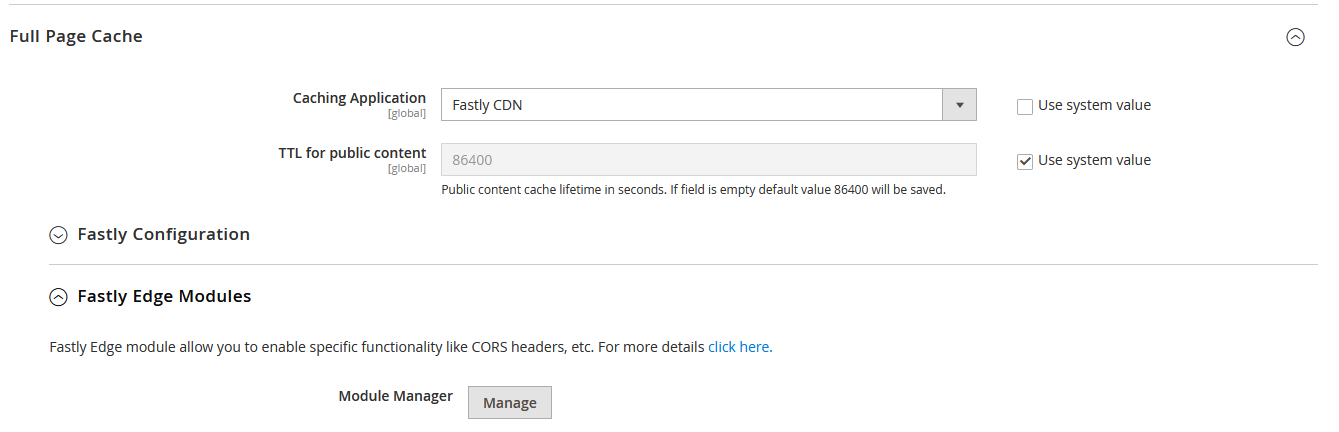Open the 'click here' details link
The width and height of the screenshot is (1339, 432).
click(x=738, y=347)
